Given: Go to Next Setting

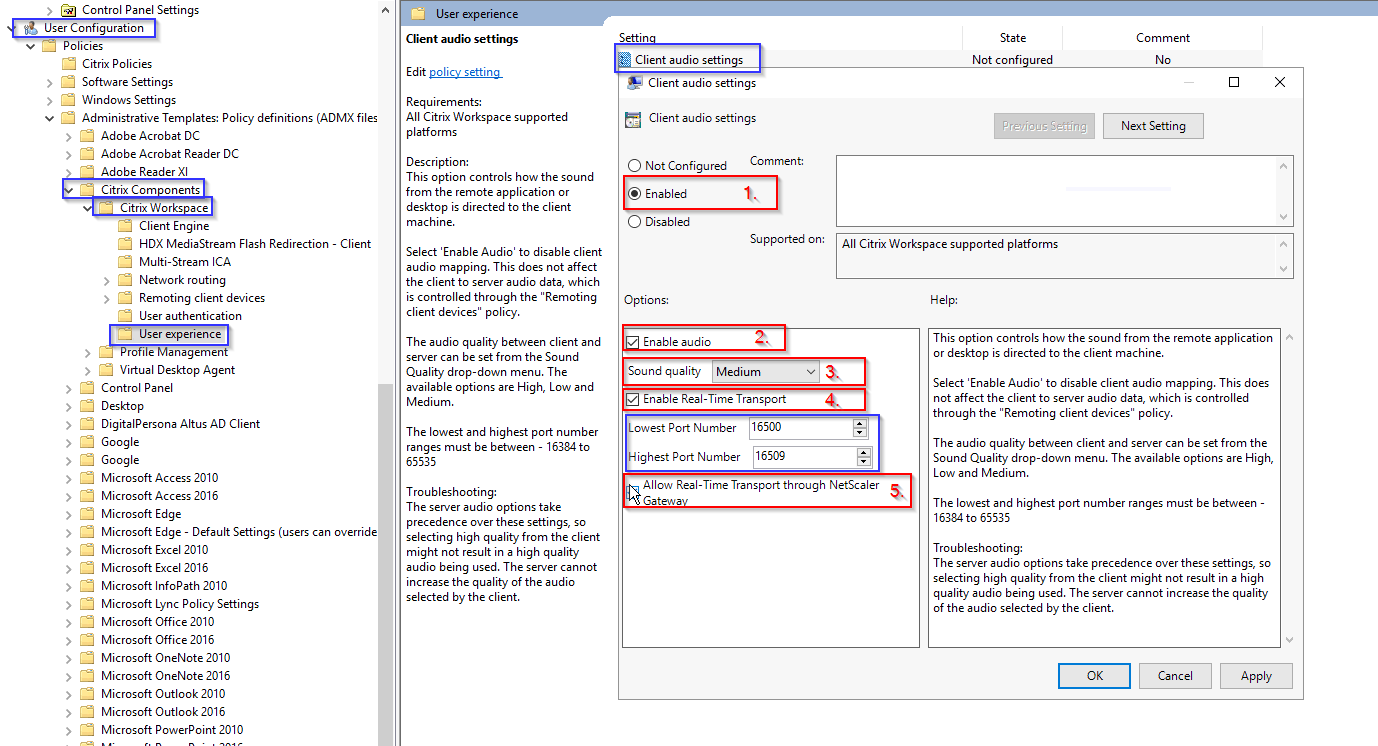Looking at the screenshot, I should point(1153,126).
